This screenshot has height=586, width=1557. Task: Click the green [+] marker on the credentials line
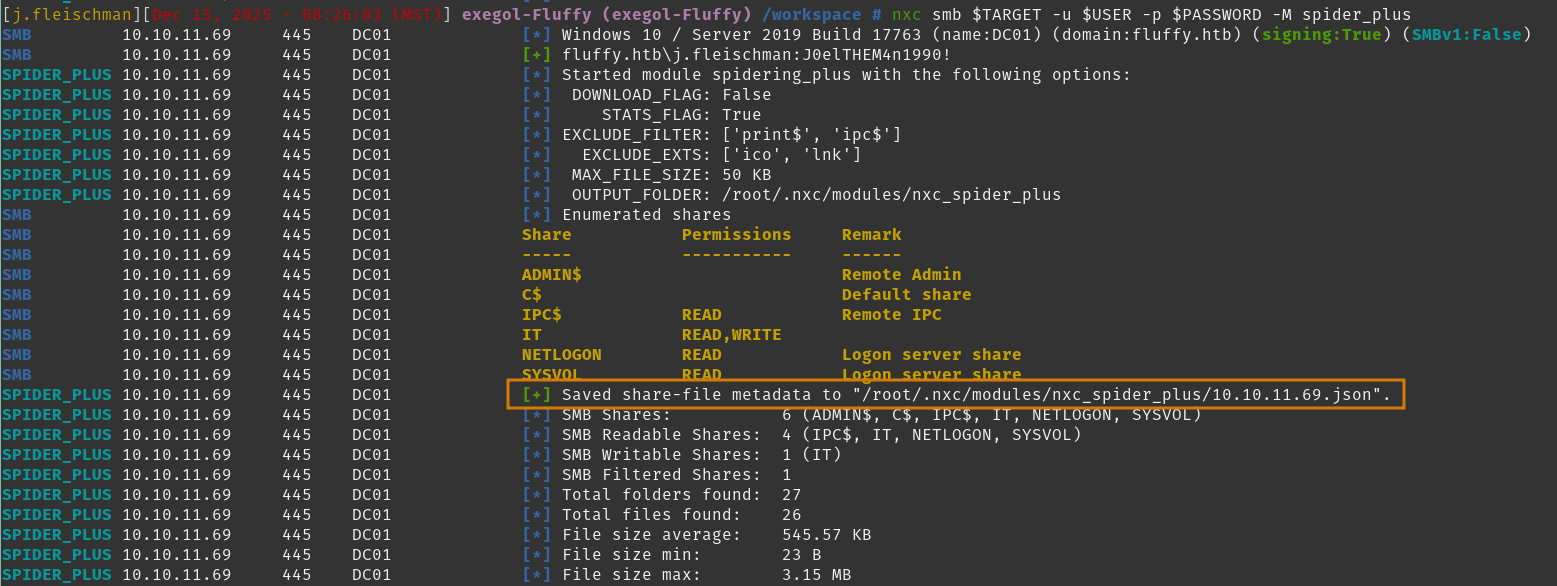(536, 55)
